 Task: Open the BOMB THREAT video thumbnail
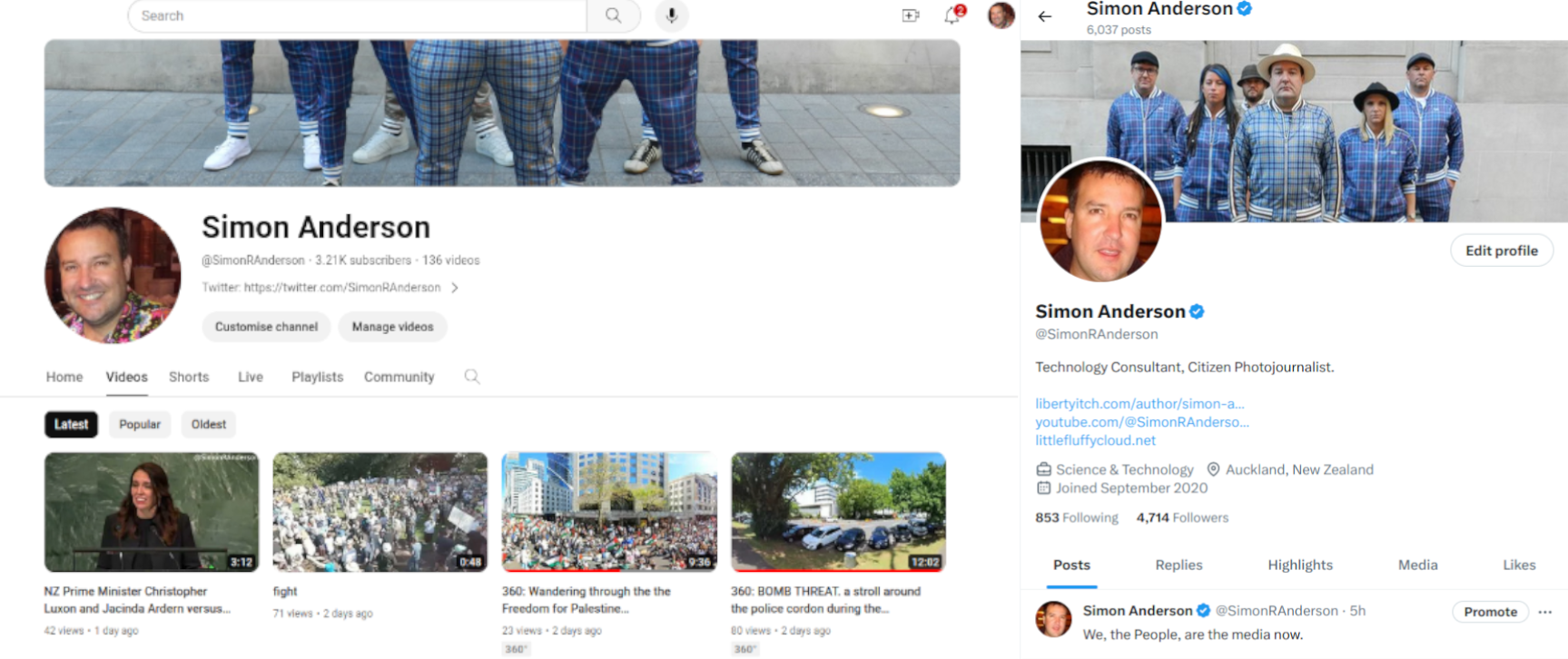point(838,512)
